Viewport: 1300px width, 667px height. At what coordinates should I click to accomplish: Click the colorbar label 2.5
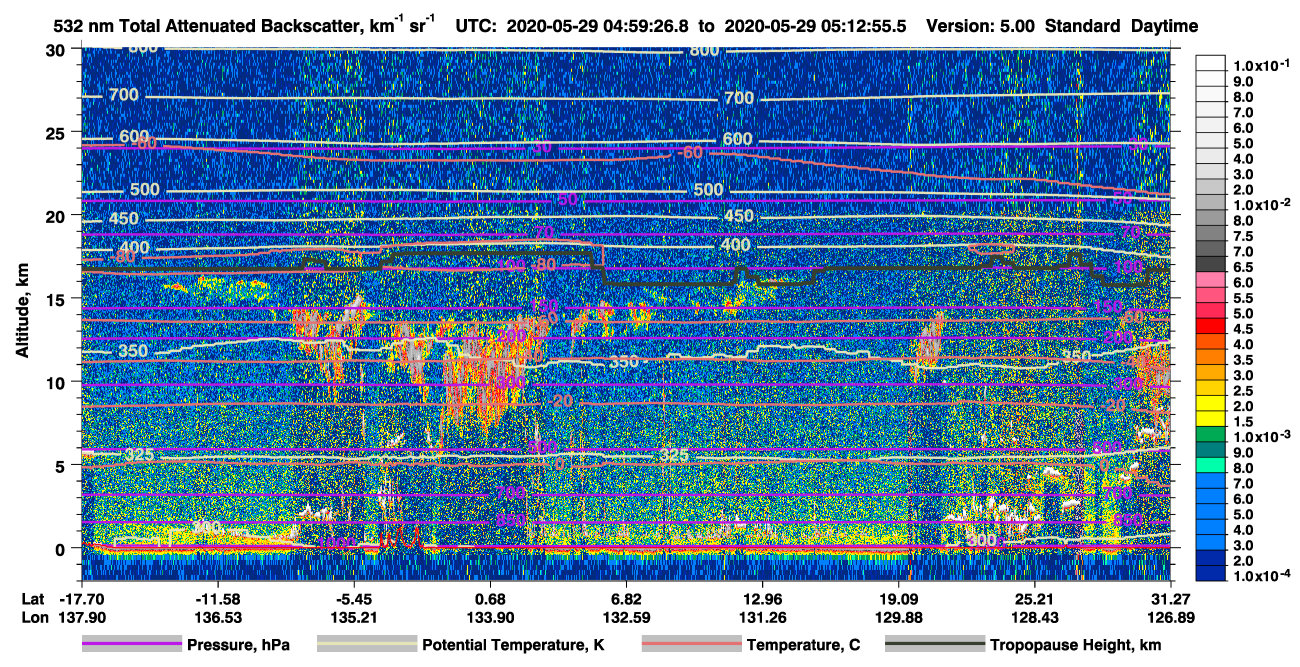point(1245,391)
